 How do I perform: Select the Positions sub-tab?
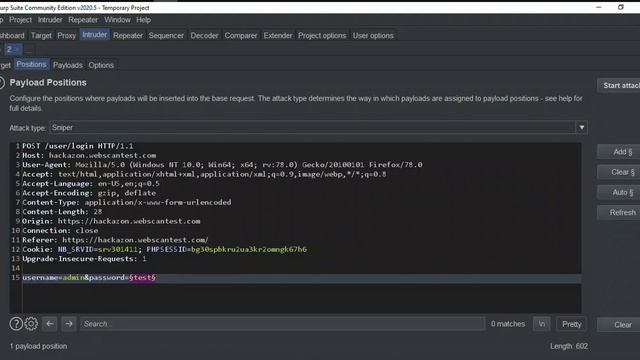point(31,64)
